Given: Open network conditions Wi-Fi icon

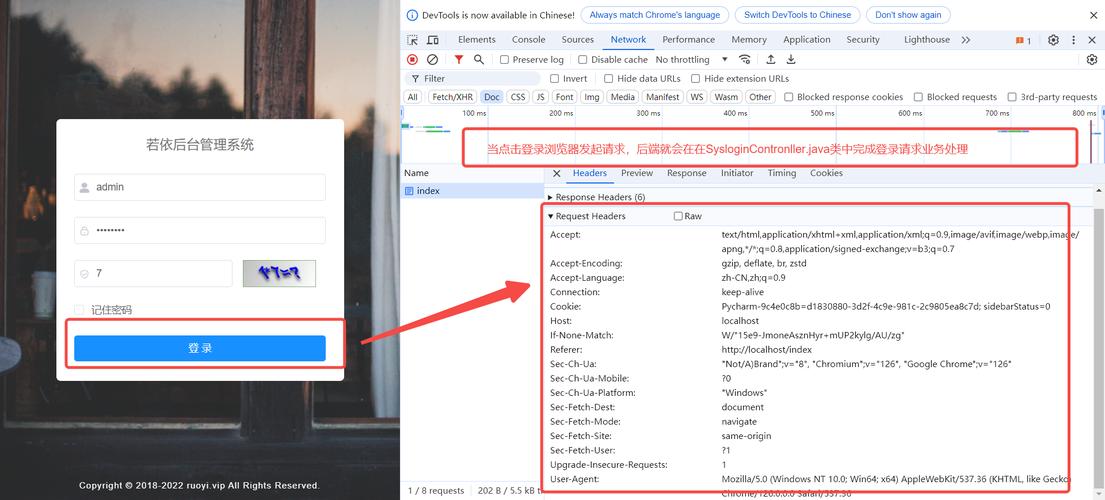Looking at the screenshot, I should click(x=745, y=60).
